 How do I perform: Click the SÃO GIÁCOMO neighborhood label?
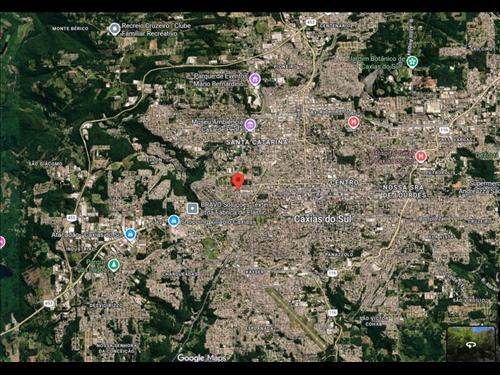(45, 164)
